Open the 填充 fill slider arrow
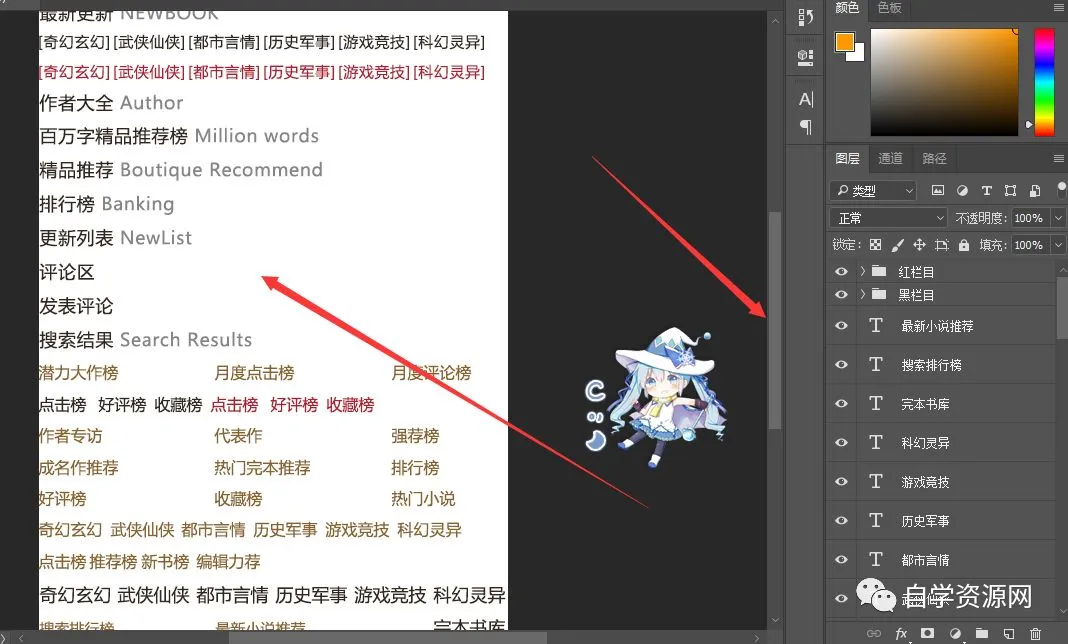Viewport: 1068px width, 644px height. (1058, 245)
